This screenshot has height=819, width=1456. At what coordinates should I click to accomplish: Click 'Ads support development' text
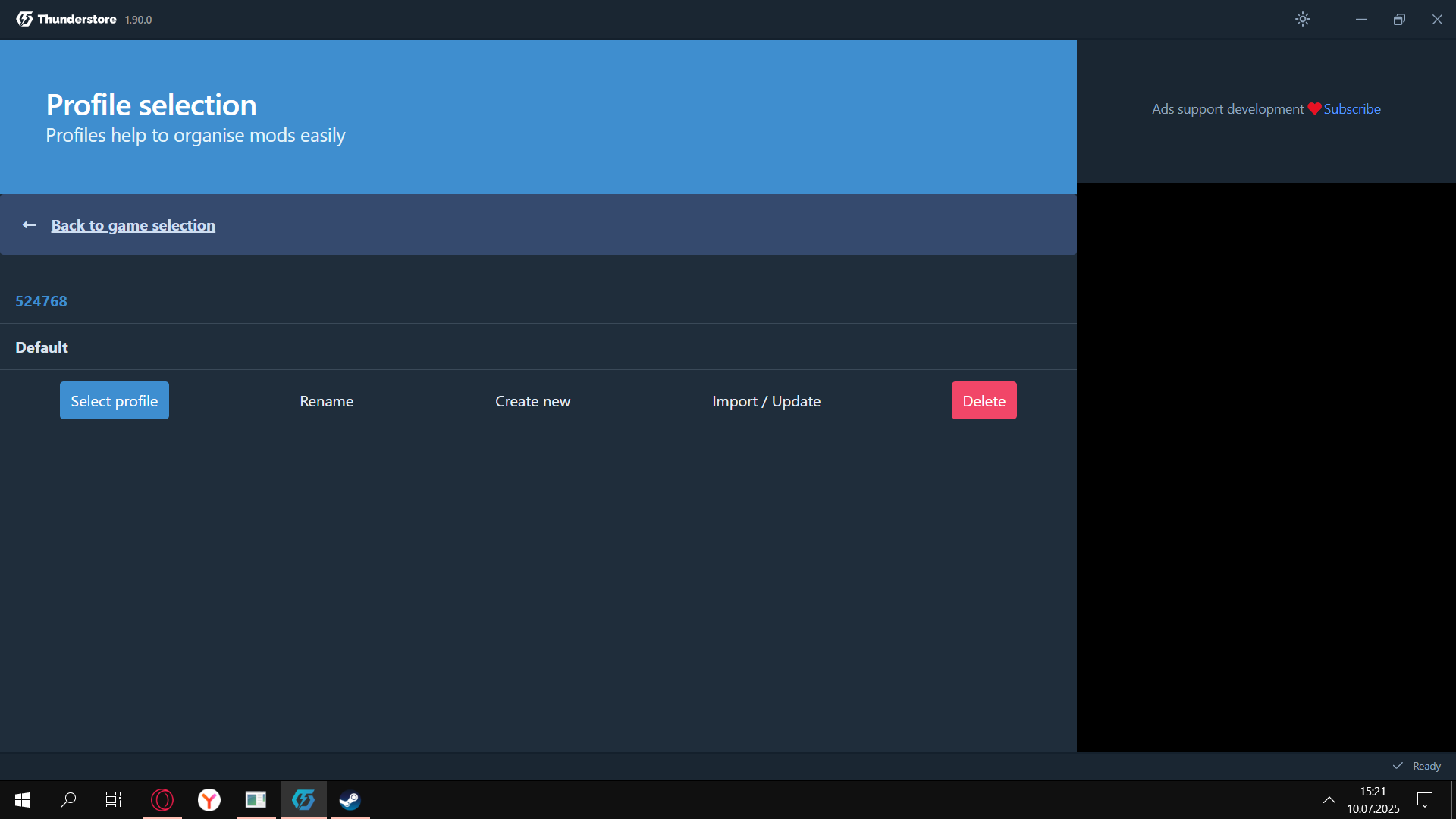pyautogui.click(x=1228, y=108)
